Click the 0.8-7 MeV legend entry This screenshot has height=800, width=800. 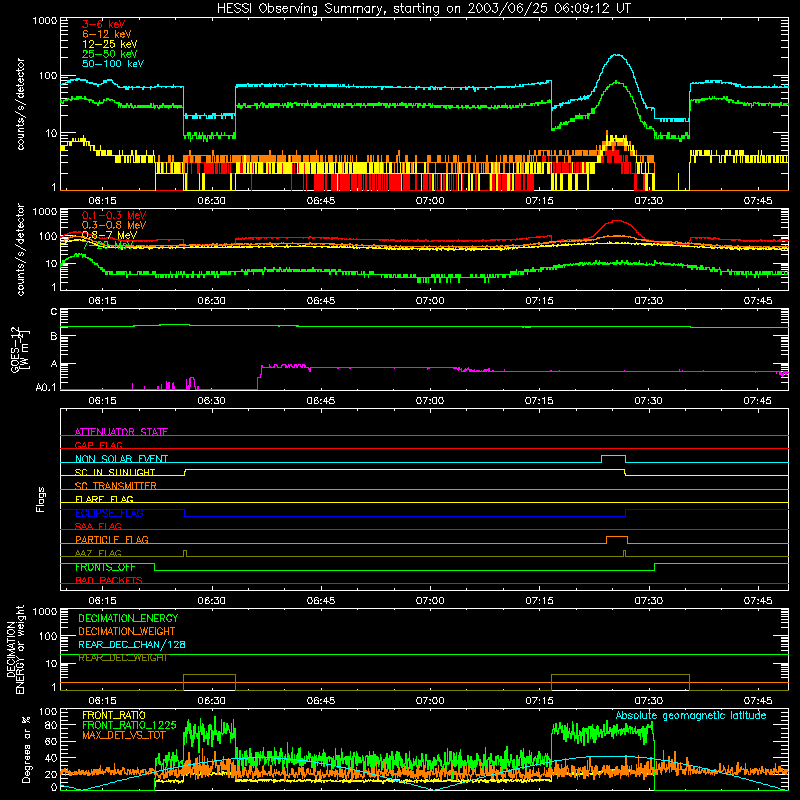click(109, 235)
